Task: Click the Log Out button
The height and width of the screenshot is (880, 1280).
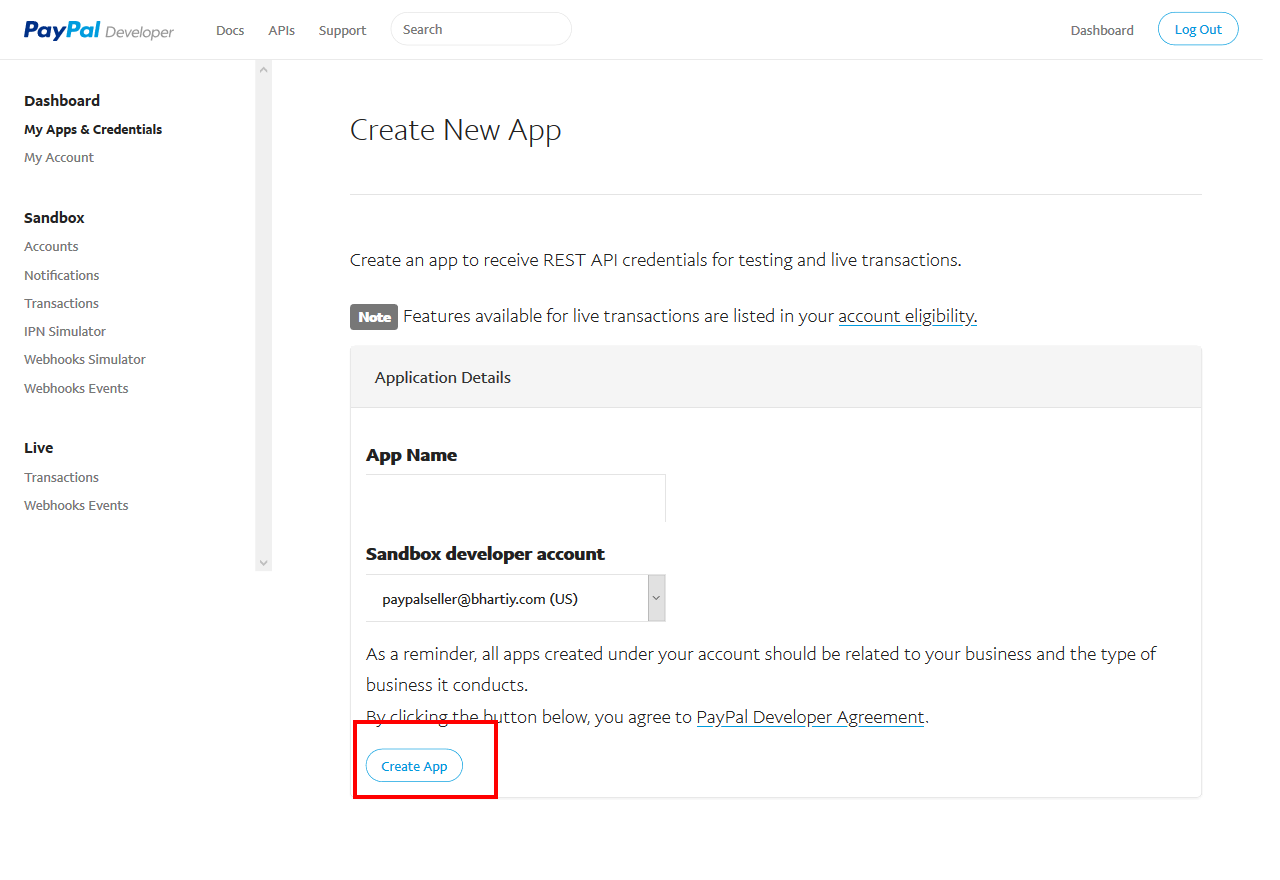Action: click(x=1198, y=29)
